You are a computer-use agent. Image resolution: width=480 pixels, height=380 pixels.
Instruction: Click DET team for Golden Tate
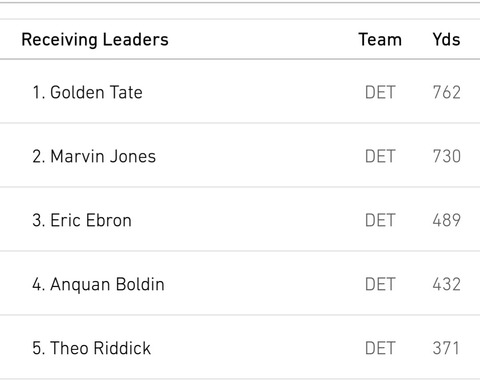click(380, 92)
